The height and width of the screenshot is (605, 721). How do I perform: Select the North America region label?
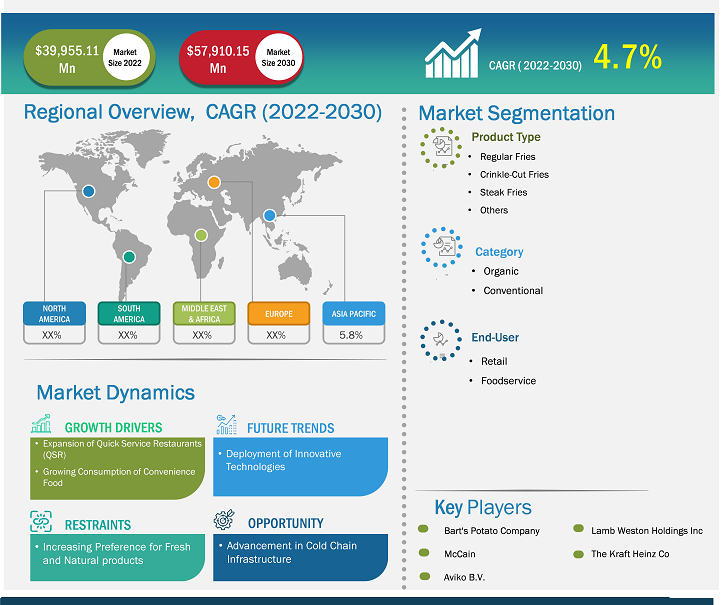coord(53,313)
